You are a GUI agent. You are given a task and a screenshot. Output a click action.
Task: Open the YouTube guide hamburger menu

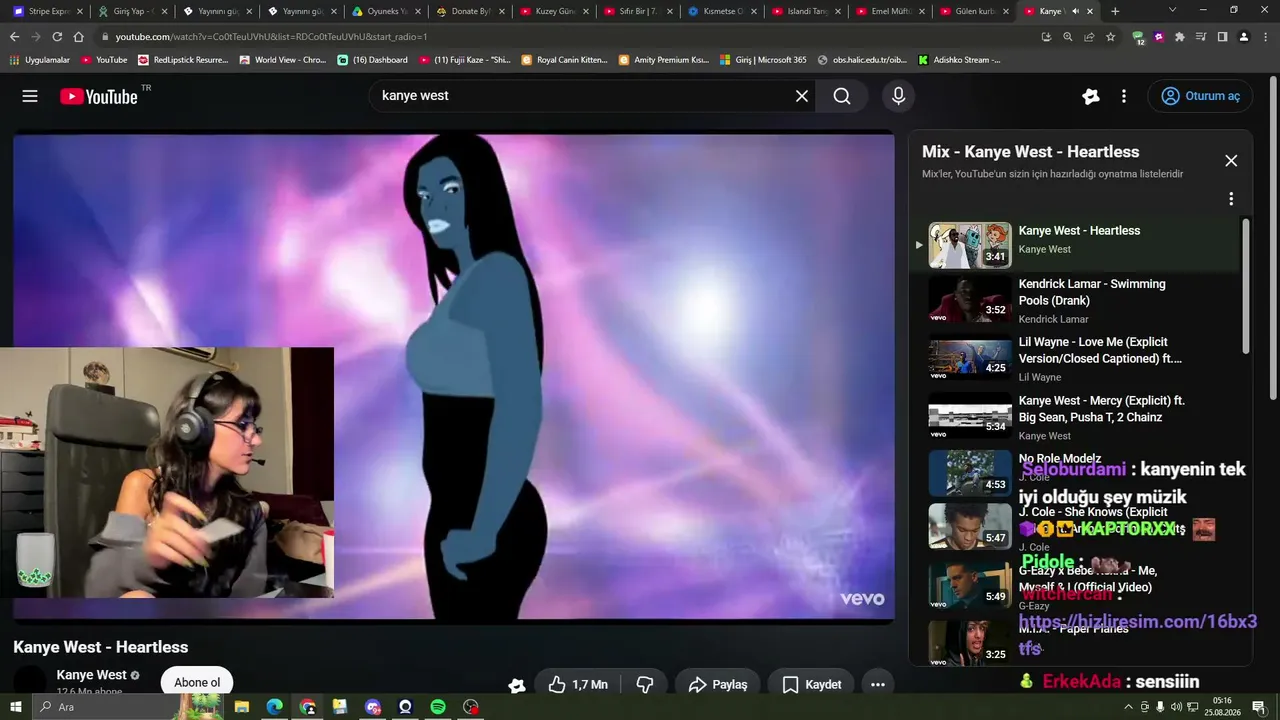30,96
